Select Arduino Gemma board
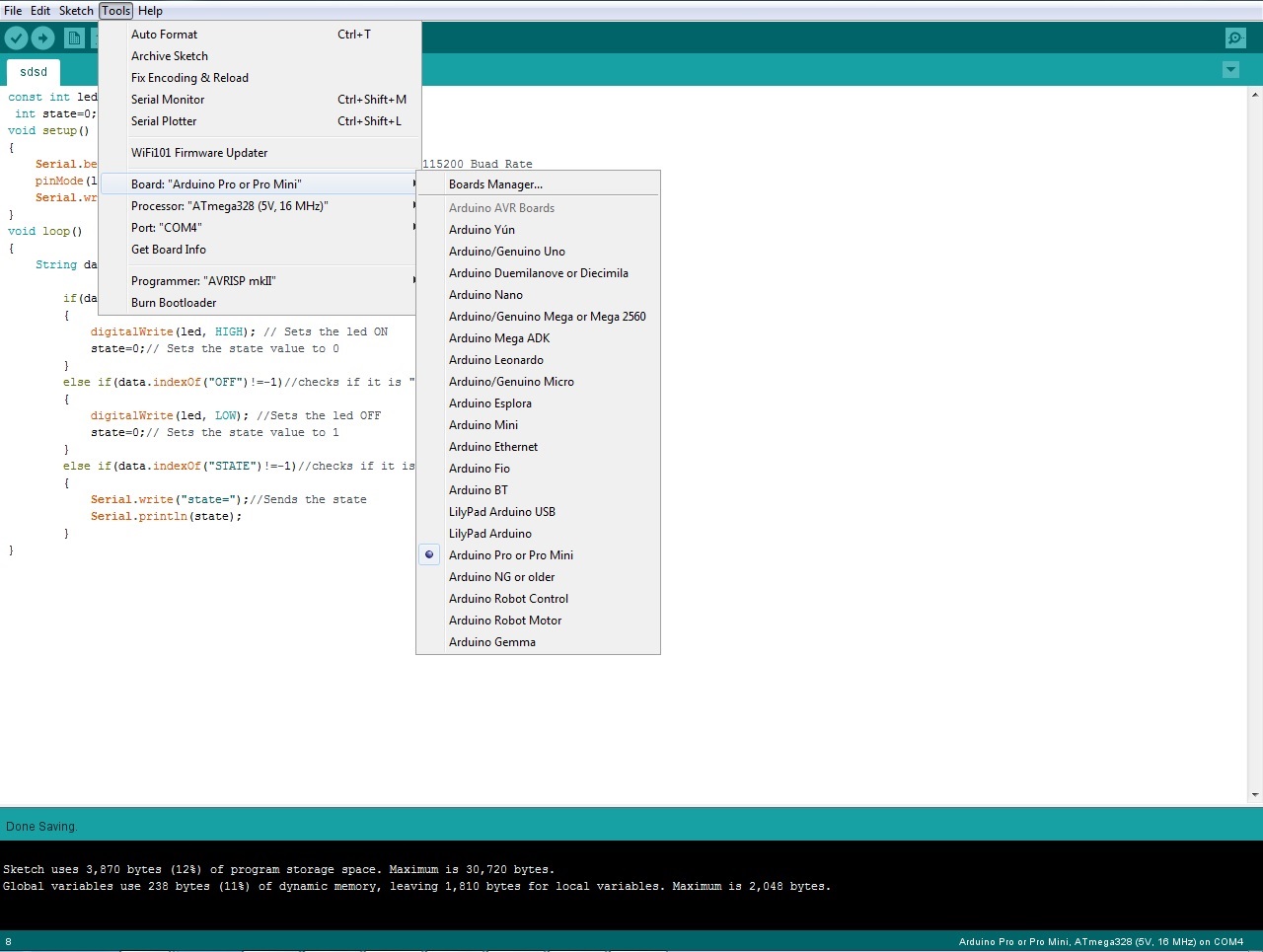 [x=538, y=642]
